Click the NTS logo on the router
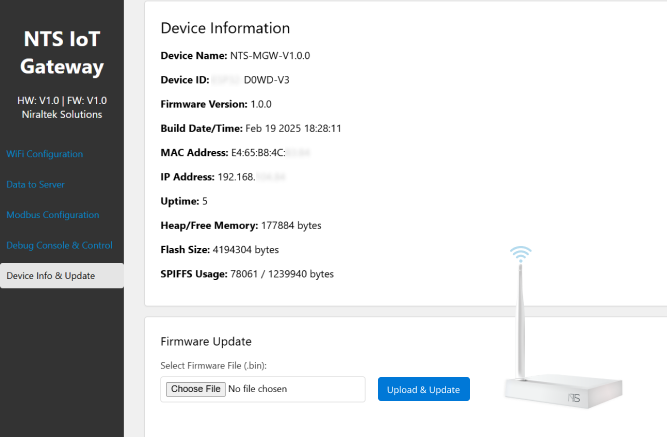The image size is (667, 437). pos(574,397)
